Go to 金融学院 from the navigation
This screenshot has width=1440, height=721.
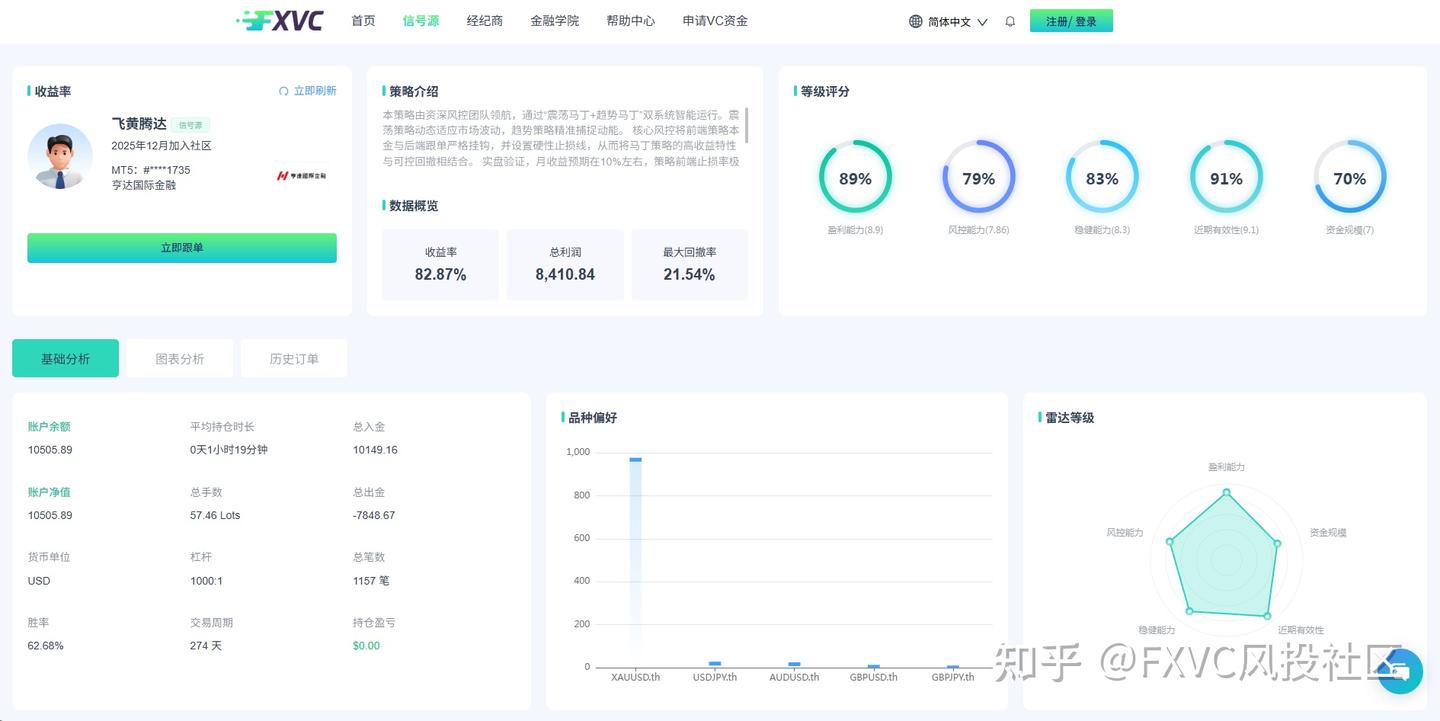[x=555, y=20]
